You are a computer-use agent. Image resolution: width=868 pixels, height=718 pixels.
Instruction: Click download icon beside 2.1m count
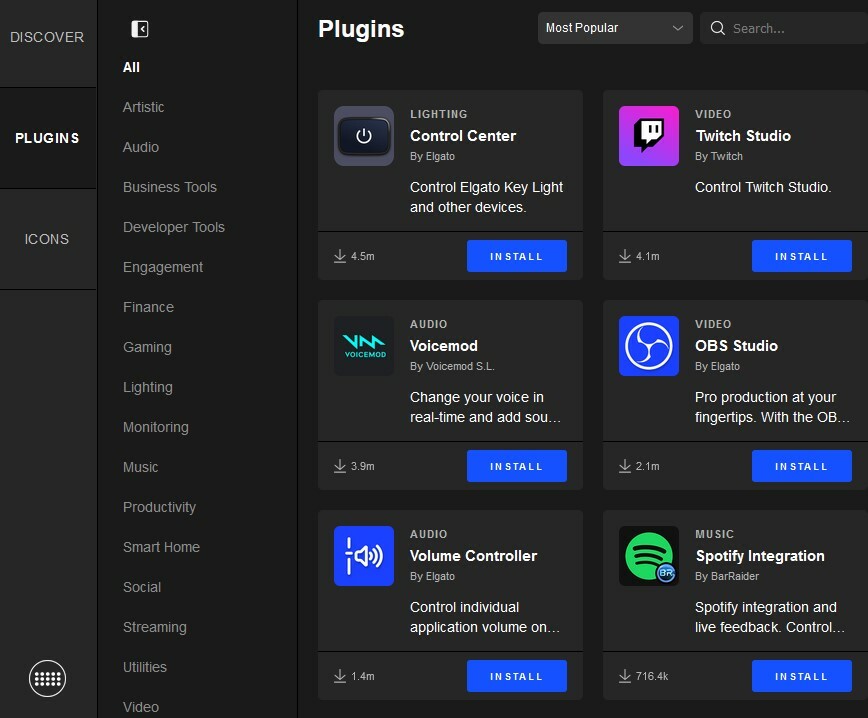point(625,466)
